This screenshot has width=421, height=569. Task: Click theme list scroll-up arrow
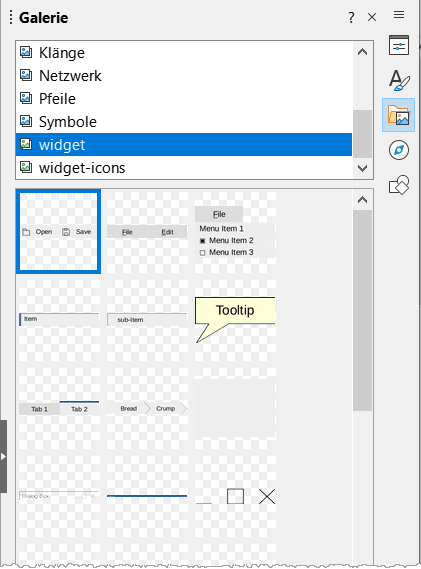[362, 52]
